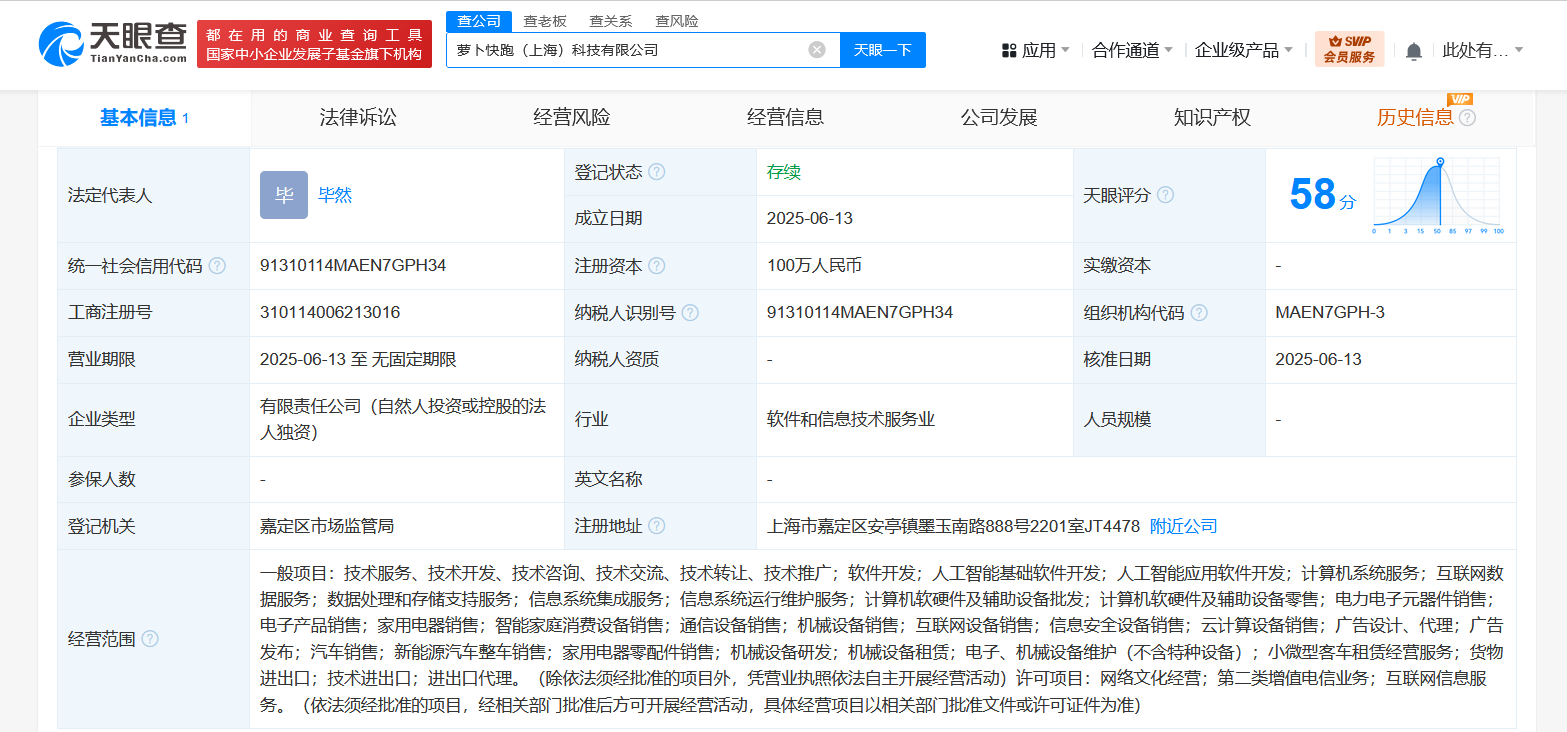Click the company name search input field
Screen dimensions: 1567x732
tap(625, 50)
